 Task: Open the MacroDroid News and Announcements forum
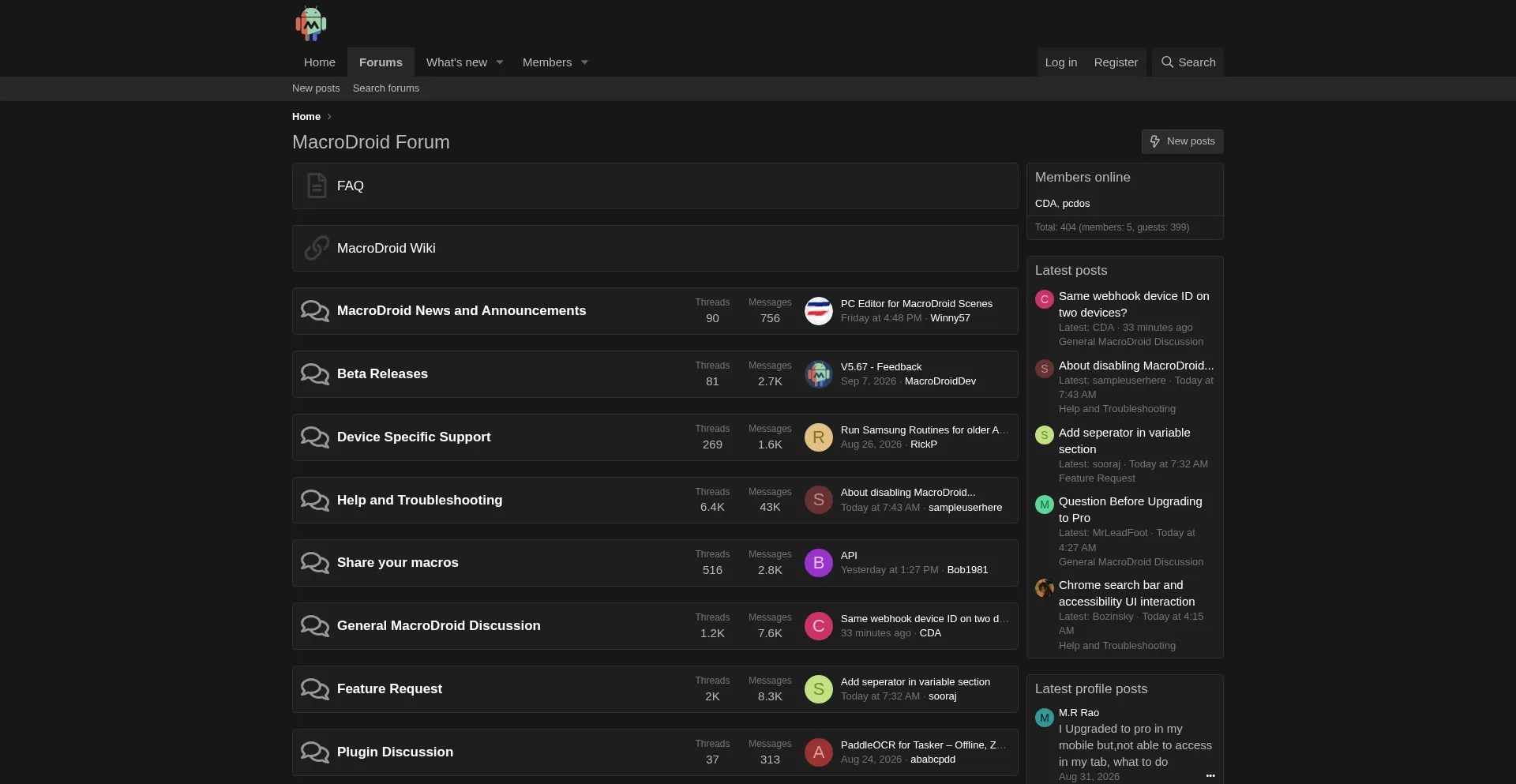(x=461, y=311)
